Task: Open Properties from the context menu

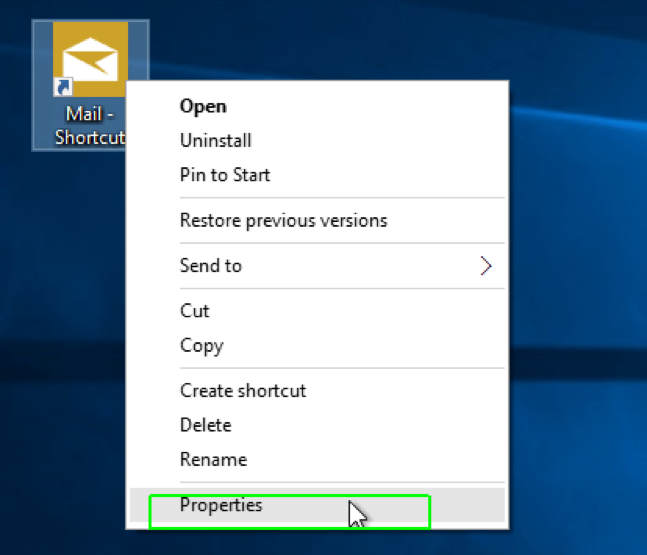Action: (x=221, y=505)
